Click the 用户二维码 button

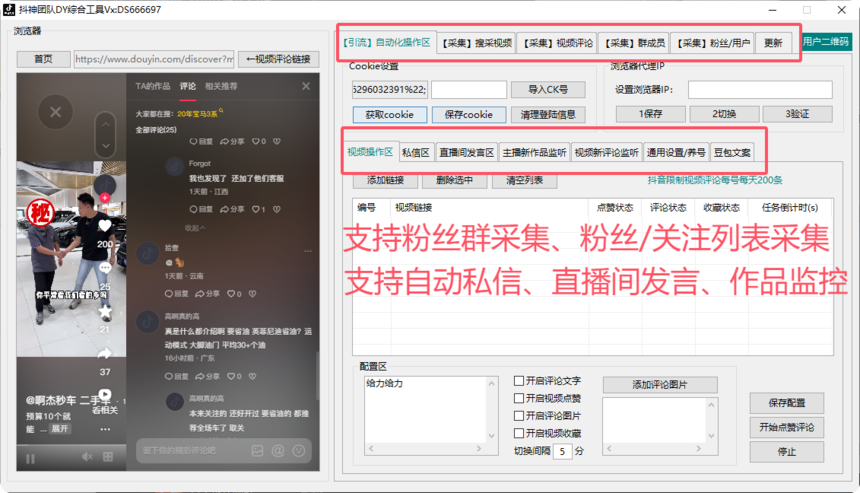click(826, 42)
